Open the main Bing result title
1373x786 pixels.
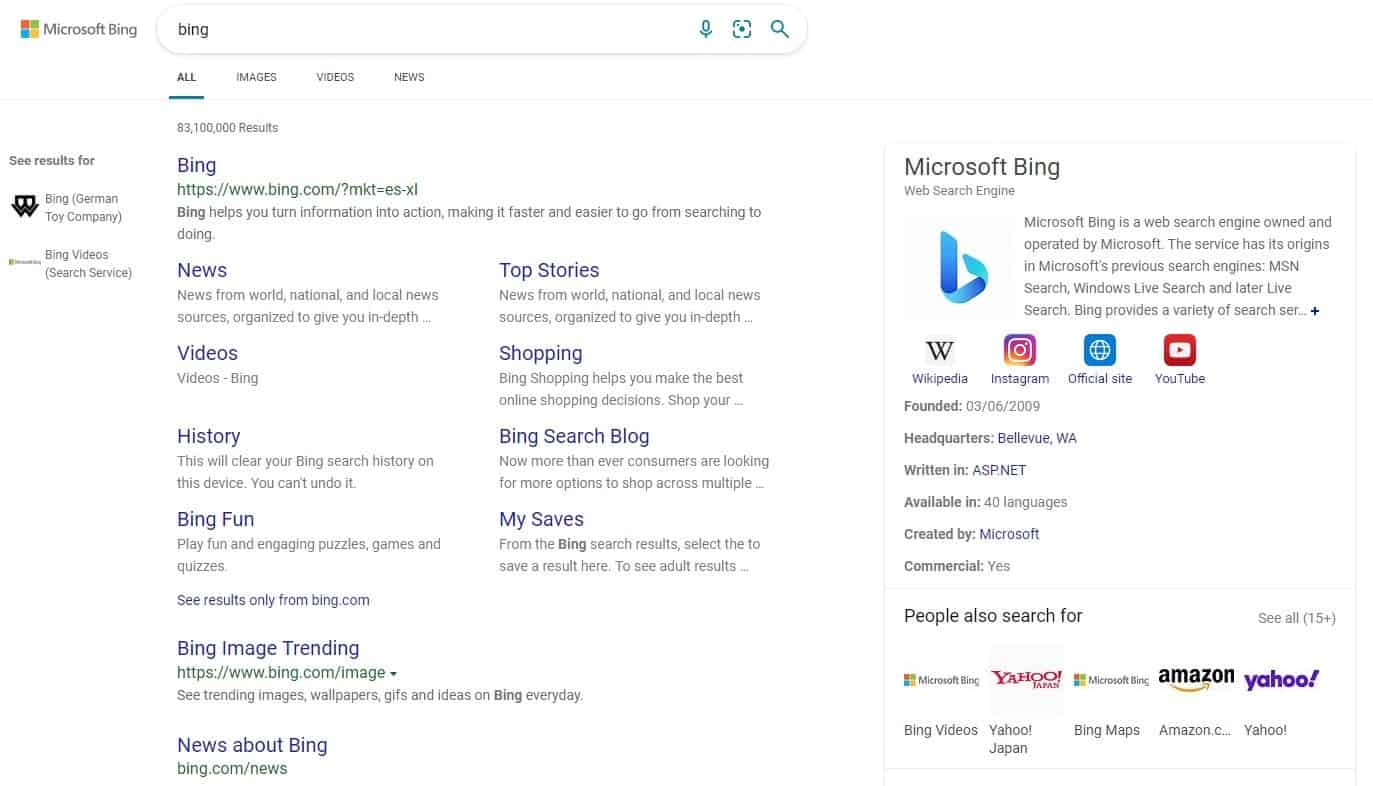point(196,165)
